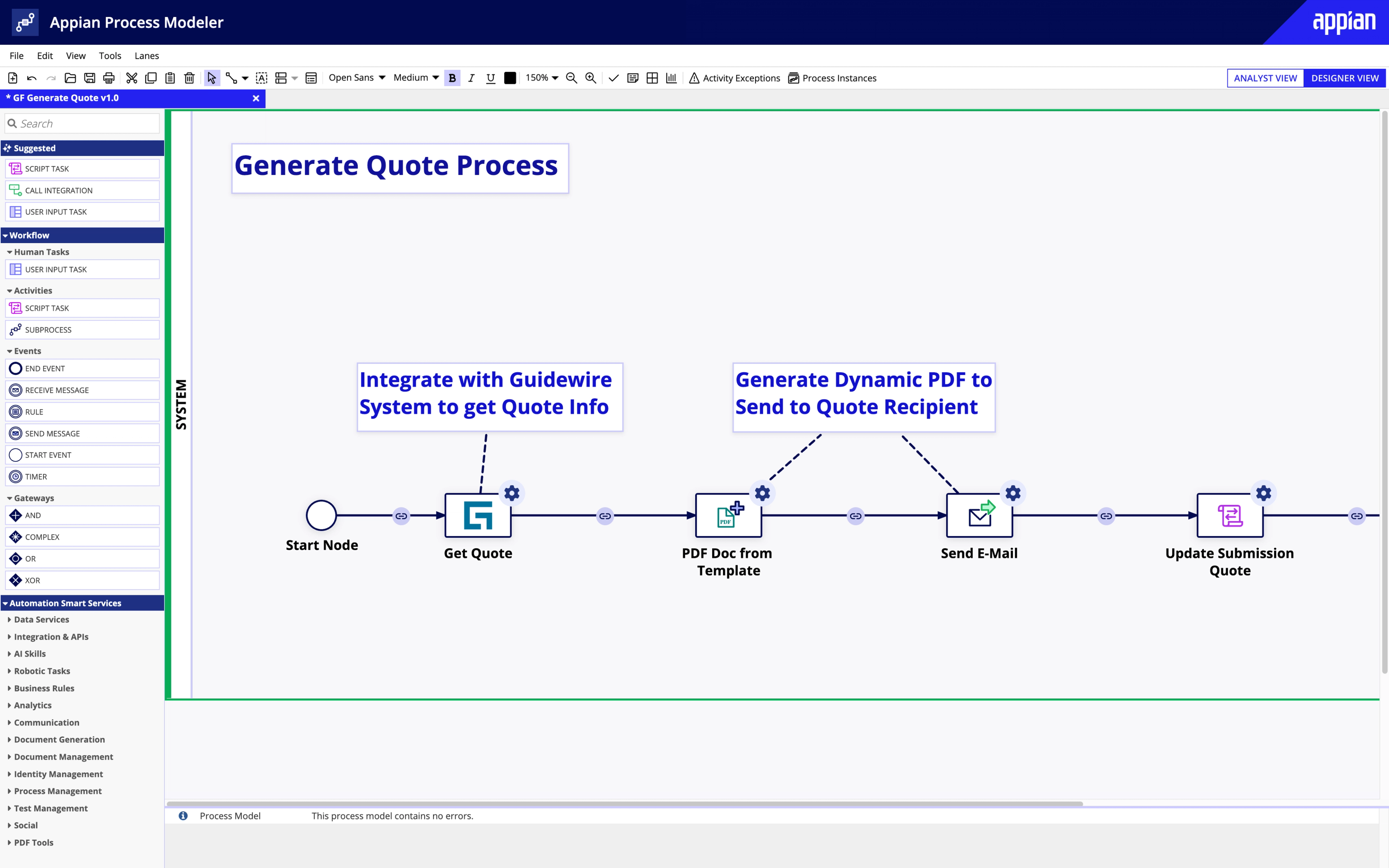Click the Send E-Mail node

point(979,515)
